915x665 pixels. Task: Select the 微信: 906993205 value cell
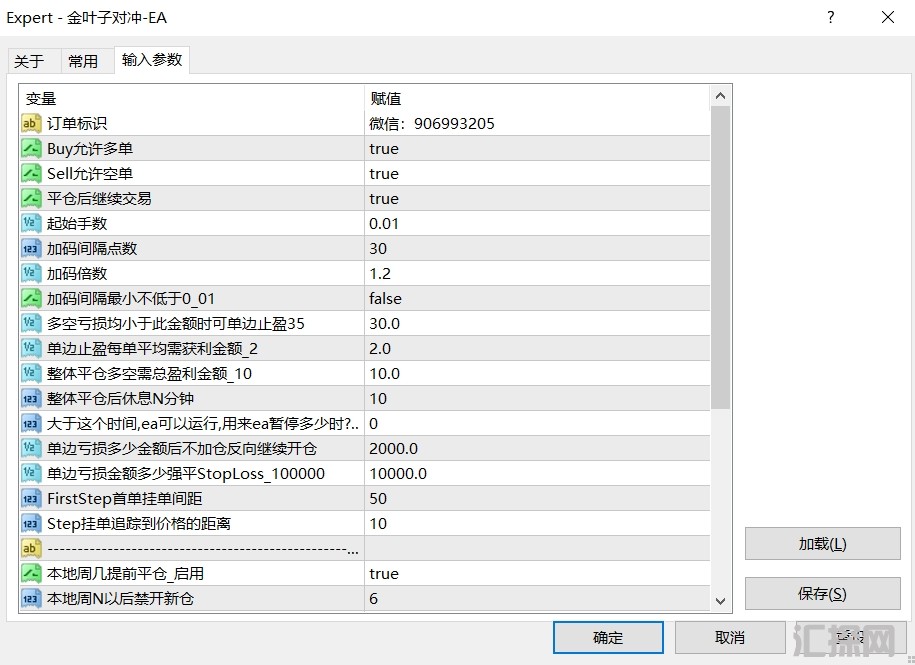point(537,123)
